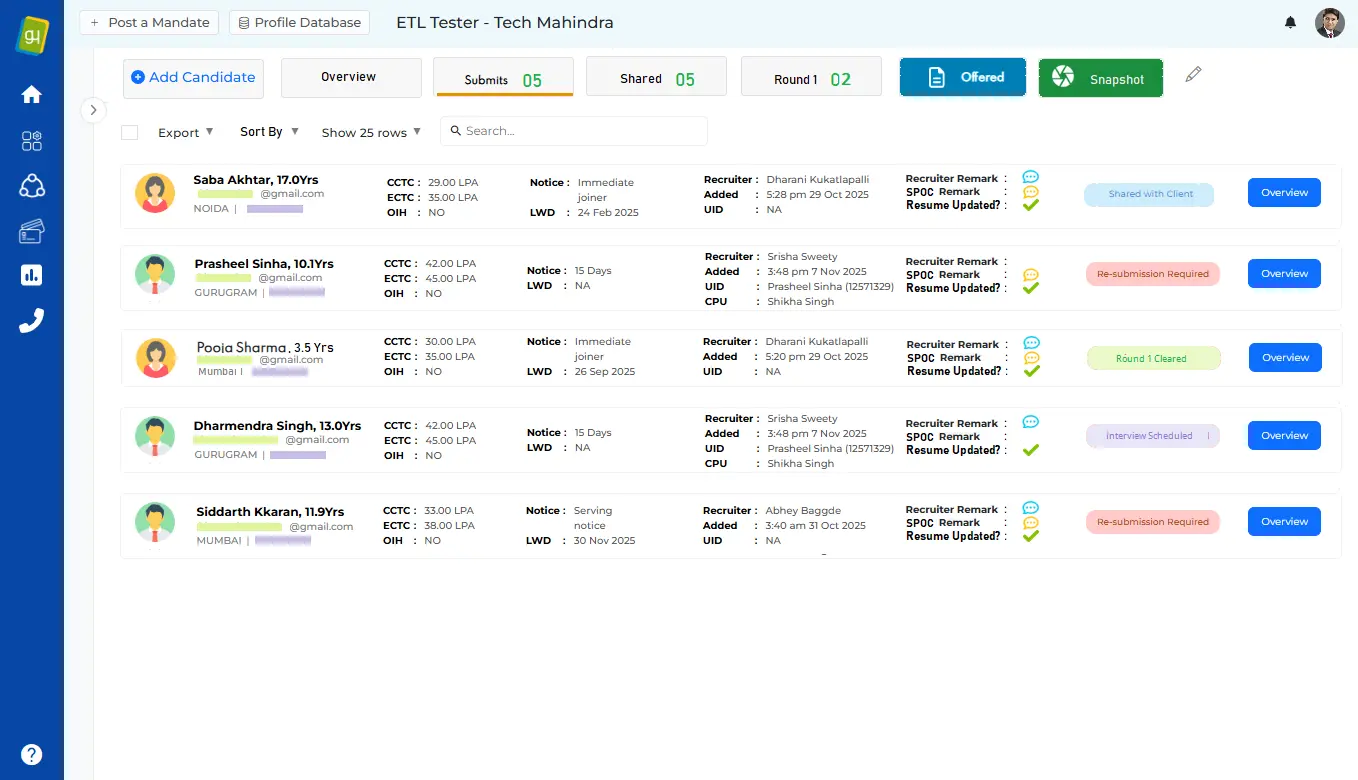Viewport: 1358px width, 780px height.
Task: Click the Add Candidate button
Action: 193,78
